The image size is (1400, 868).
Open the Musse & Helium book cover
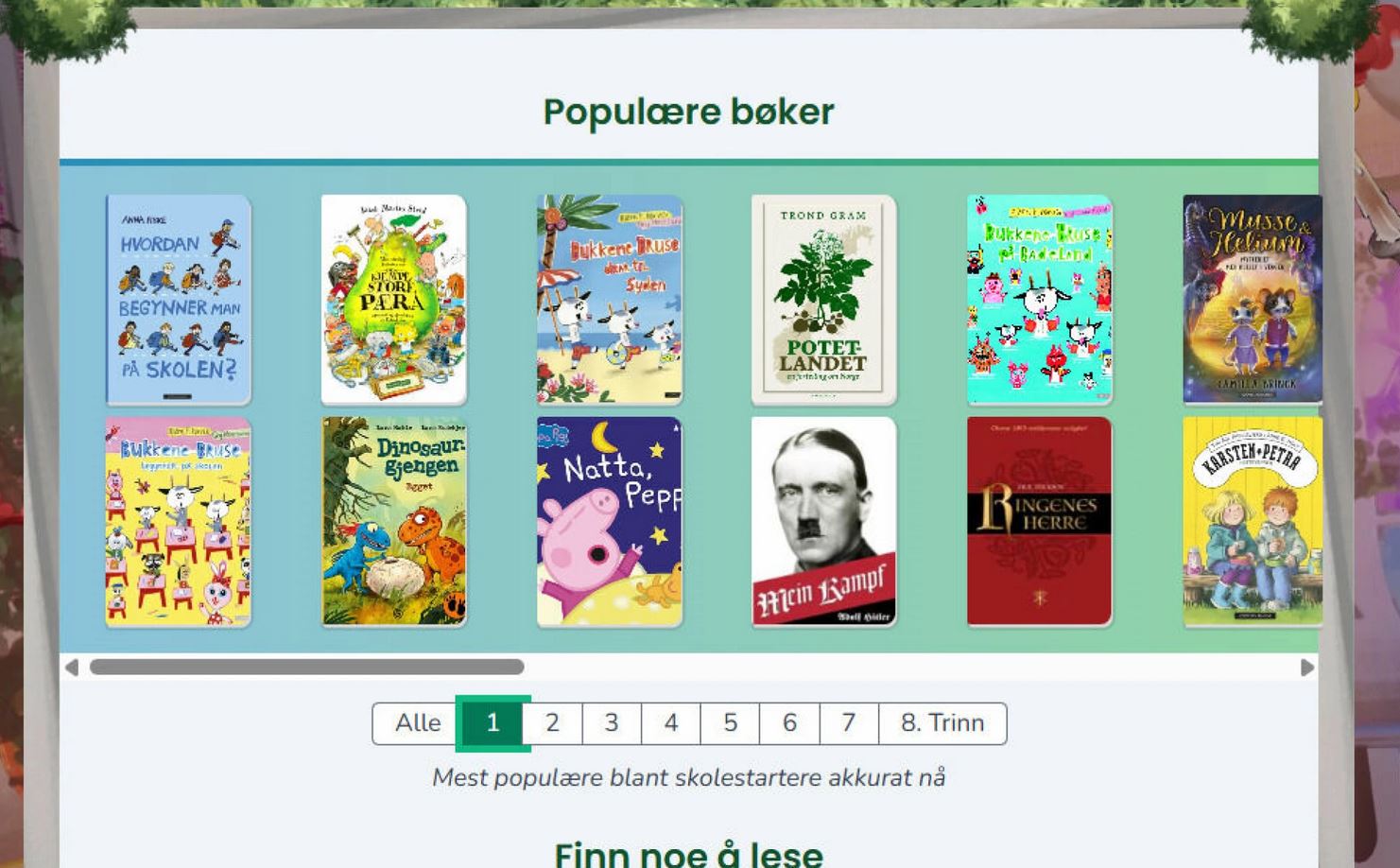point(1253,300)
